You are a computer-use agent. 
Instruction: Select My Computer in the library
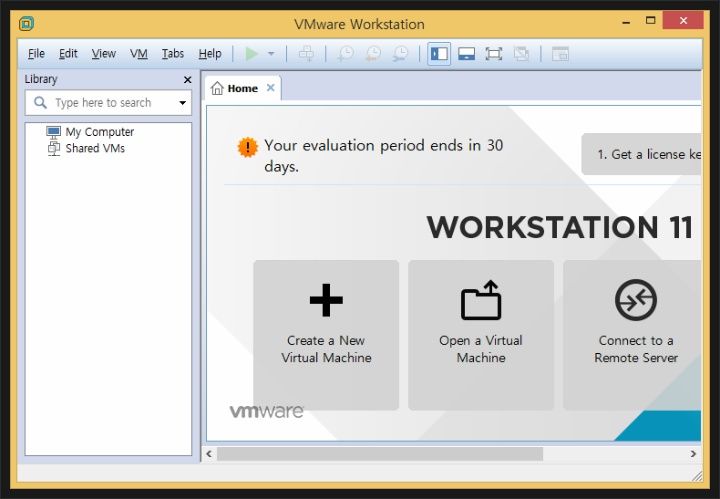(x=90, y=132)
